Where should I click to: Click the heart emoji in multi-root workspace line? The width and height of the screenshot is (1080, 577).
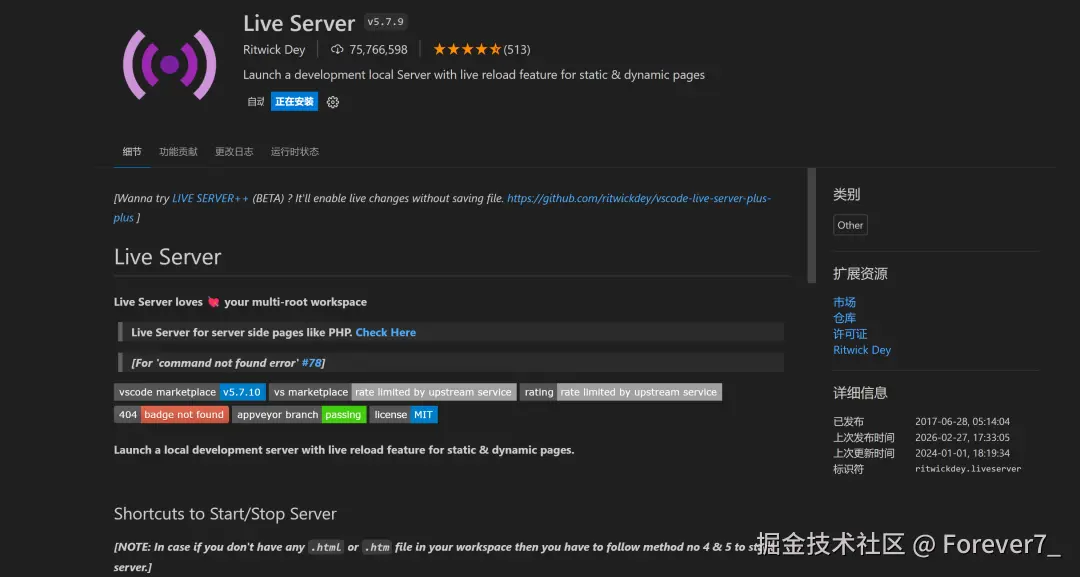point(214,302)
